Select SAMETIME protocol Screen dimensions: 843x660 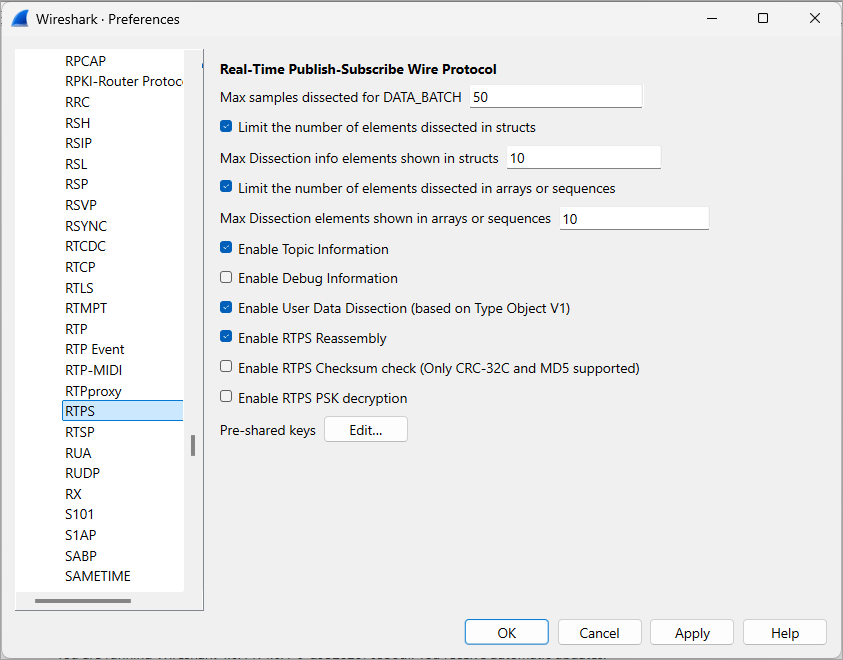[x=98, y=576]
